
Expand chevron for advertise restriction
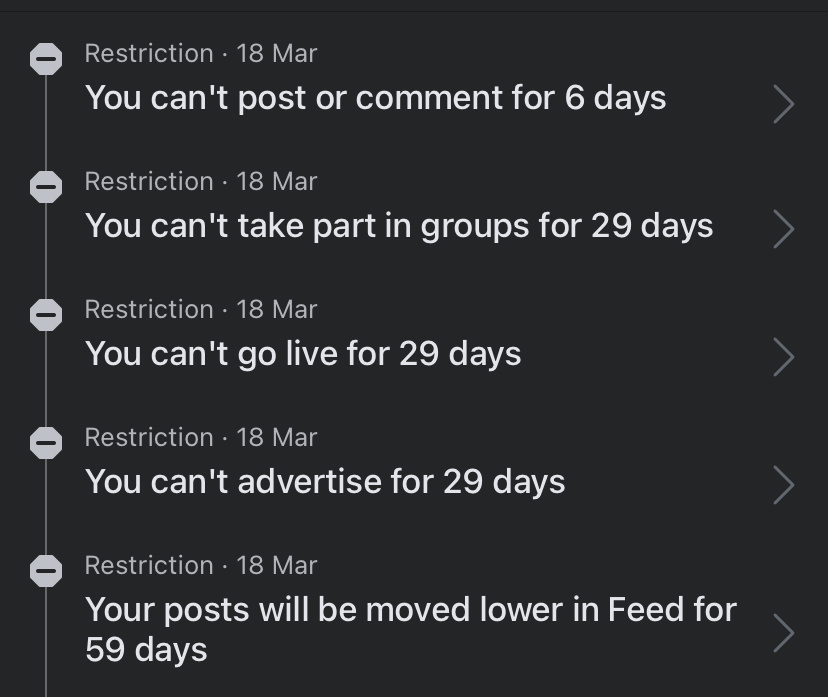[784, 485]
